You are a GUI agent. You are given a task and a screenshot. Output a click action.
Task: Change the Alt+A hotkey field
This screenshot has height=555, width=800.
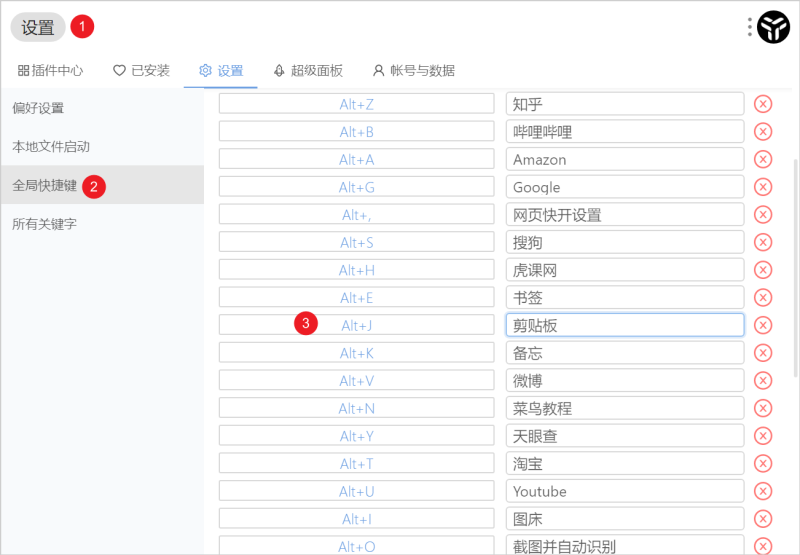357,159
